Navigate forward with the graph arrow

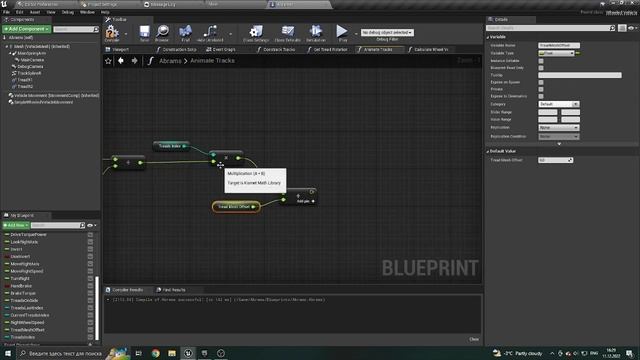click(x=134, y=60)
